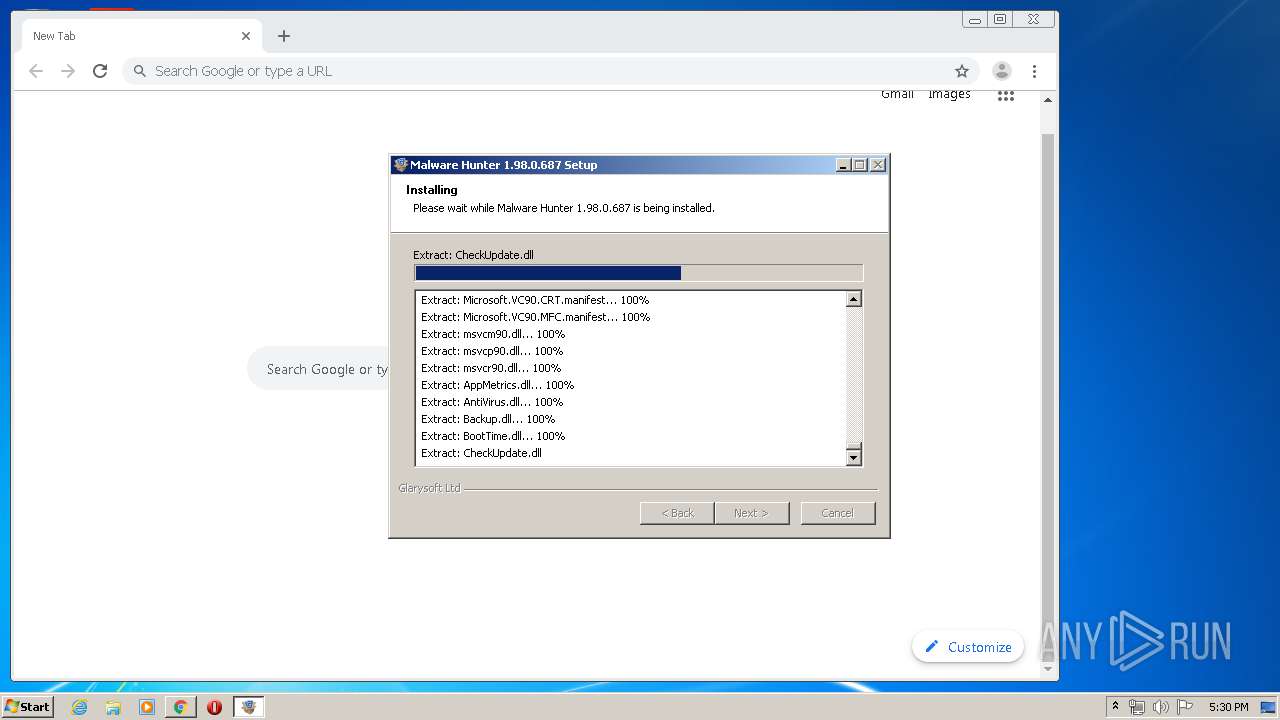Screen dimensions: 1280x720
Task: Bookmark this tab with the star icon
Action: click(962, 71)
